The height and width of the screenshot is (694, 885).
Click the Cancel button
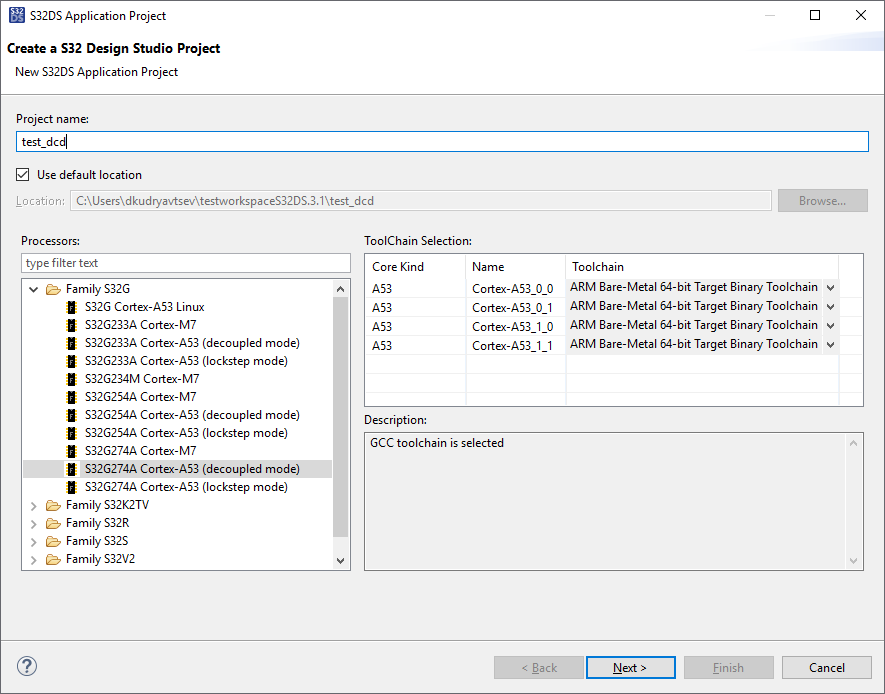click(826, 667)
